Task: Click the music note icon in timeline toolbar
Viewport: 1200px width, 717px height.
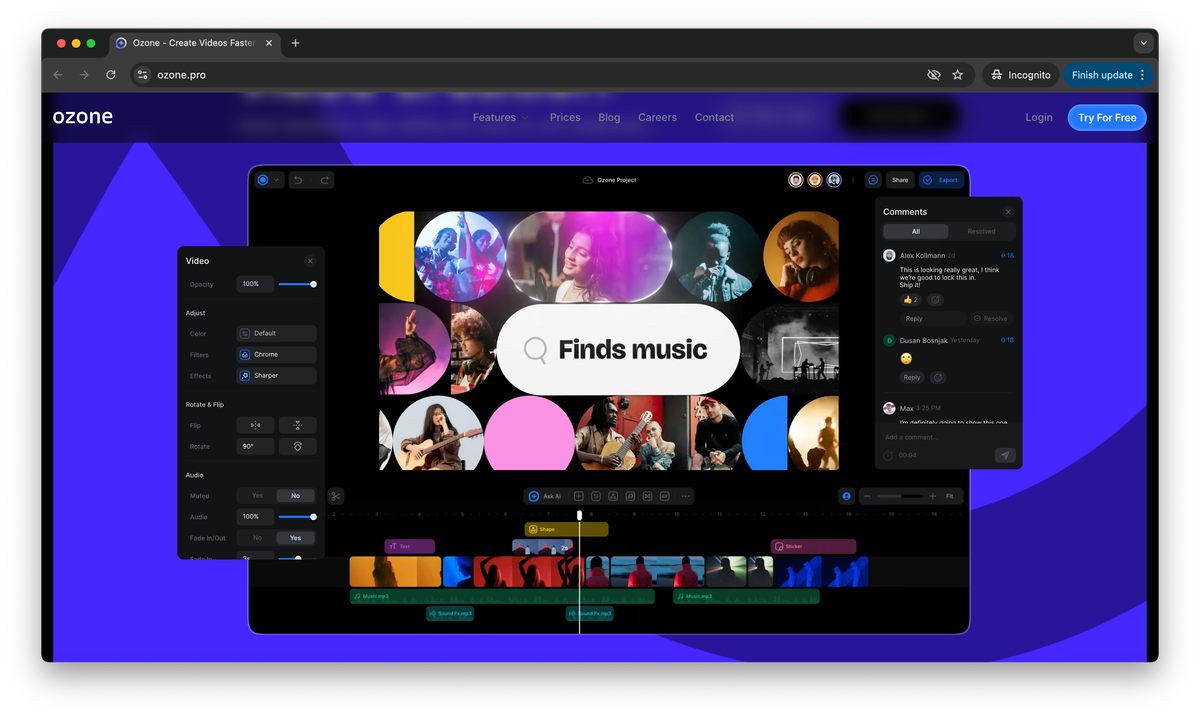Action: [x=630, y=496]
